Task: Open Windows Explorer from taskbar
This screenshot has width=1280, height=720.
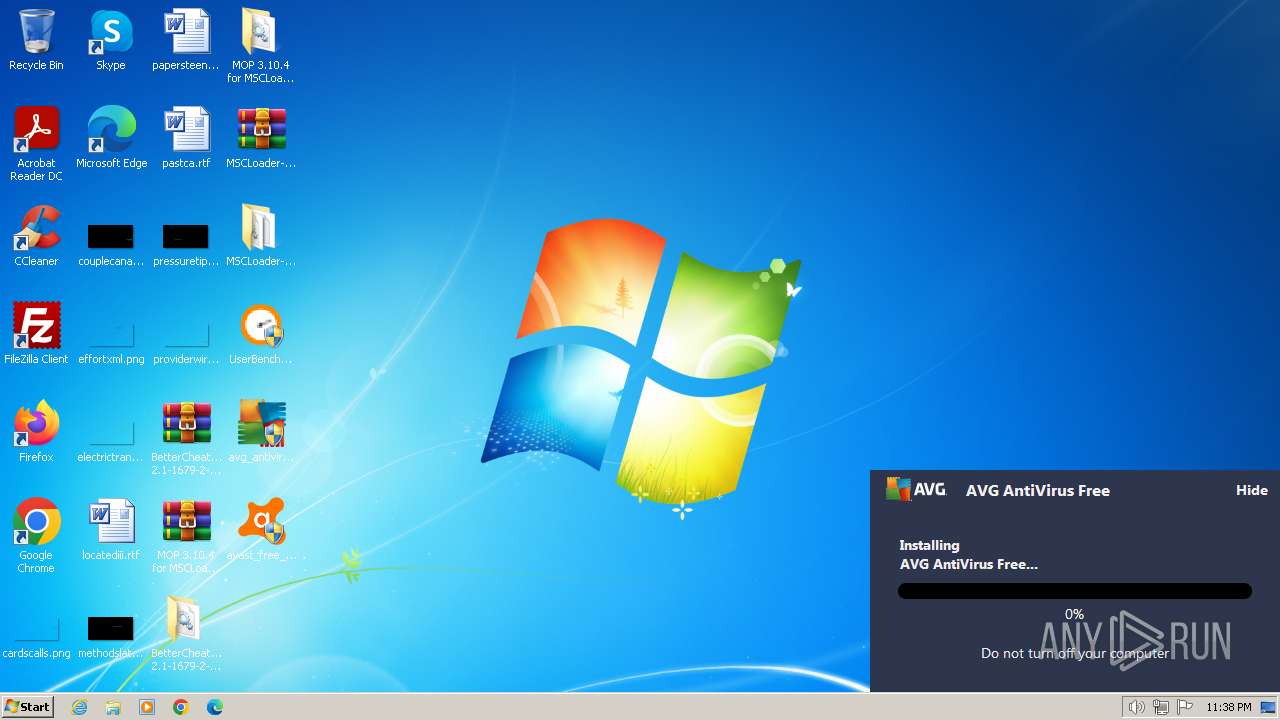Action: (113, 707)
